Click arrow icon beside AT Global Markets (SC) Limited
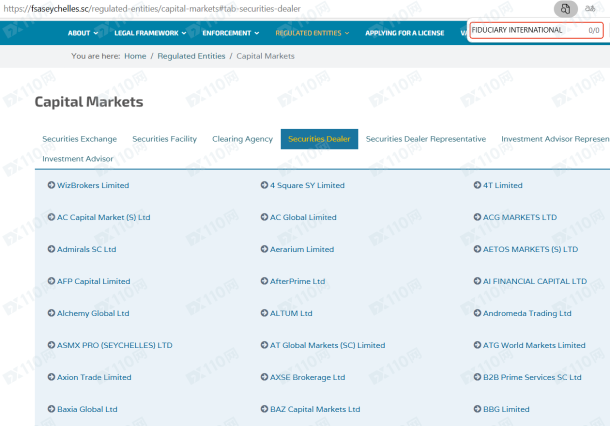The image size is (610, 426). 264,345
